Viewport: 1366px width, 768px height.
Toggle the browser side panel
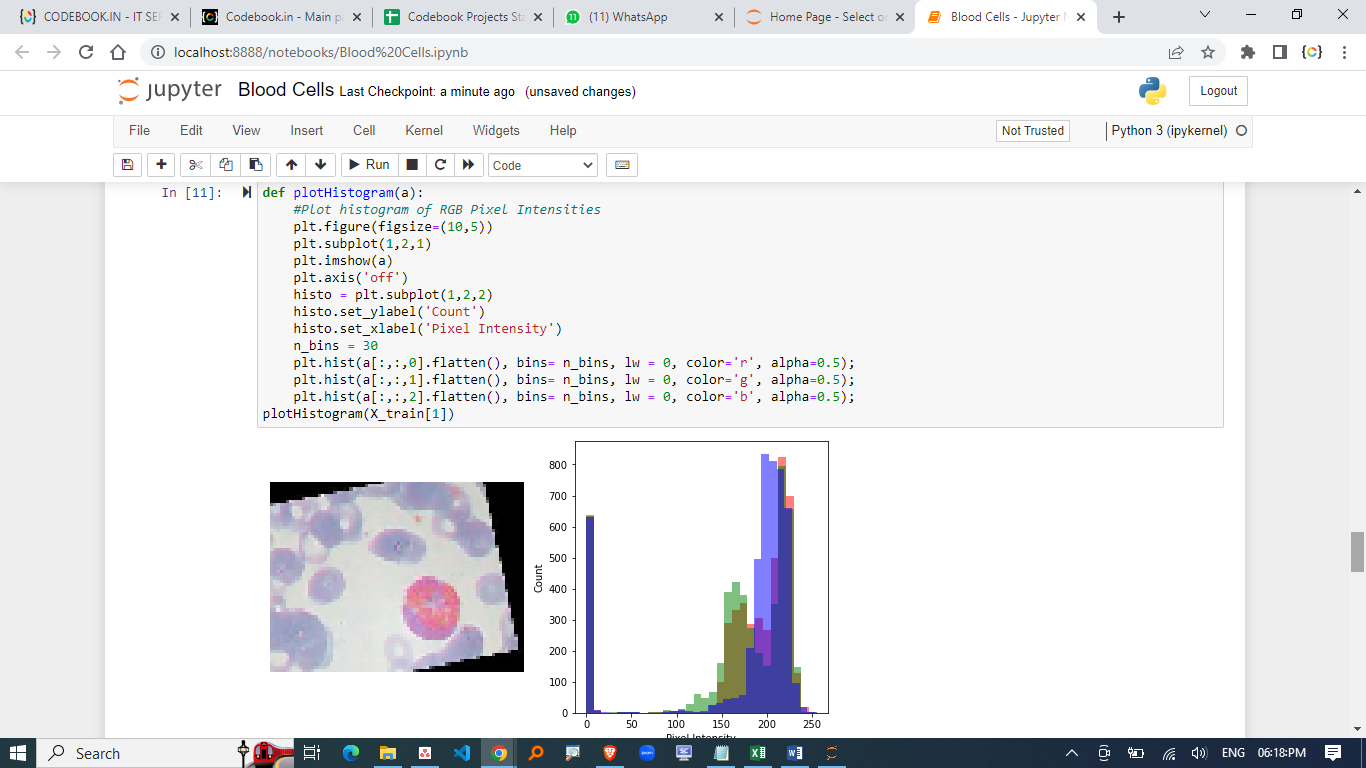(x=1280, y=52)
